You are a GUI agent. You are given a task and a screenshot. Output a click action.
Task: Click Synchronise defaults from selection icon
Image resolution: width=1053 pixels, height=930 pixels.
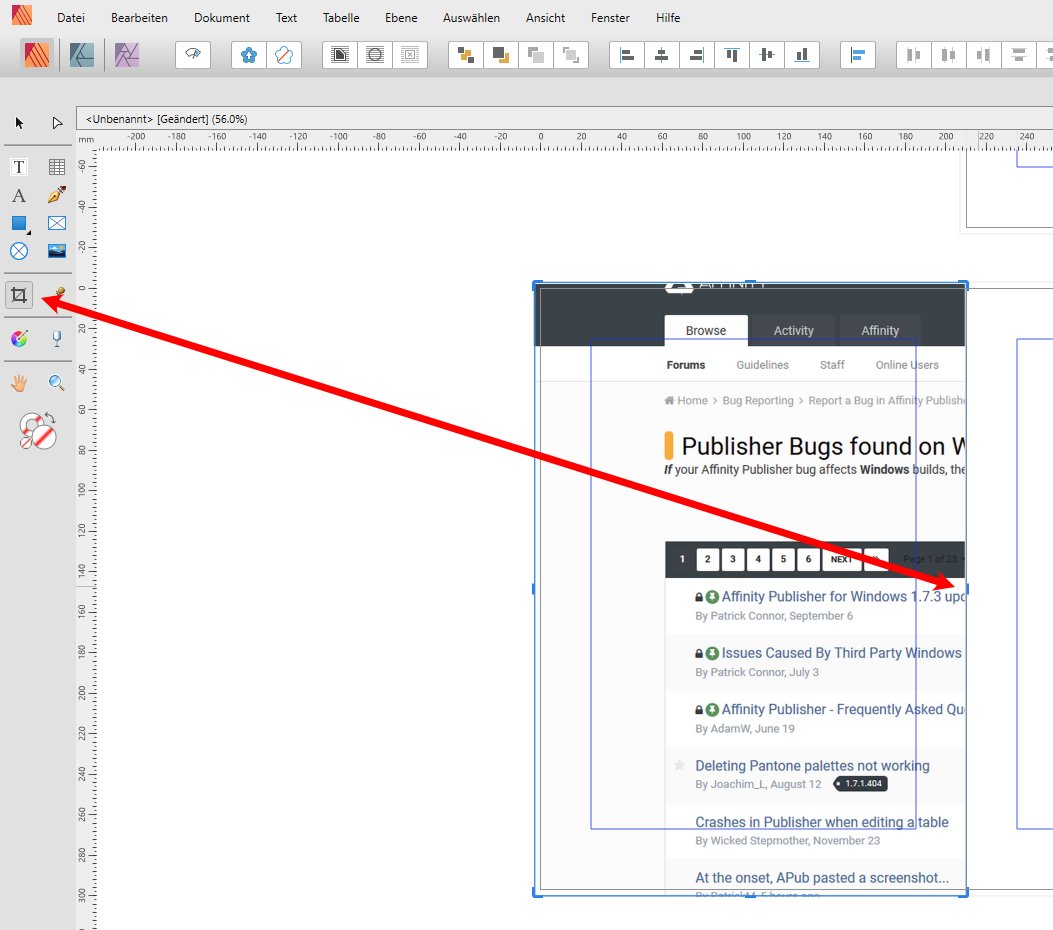click(x=248, y=54)
